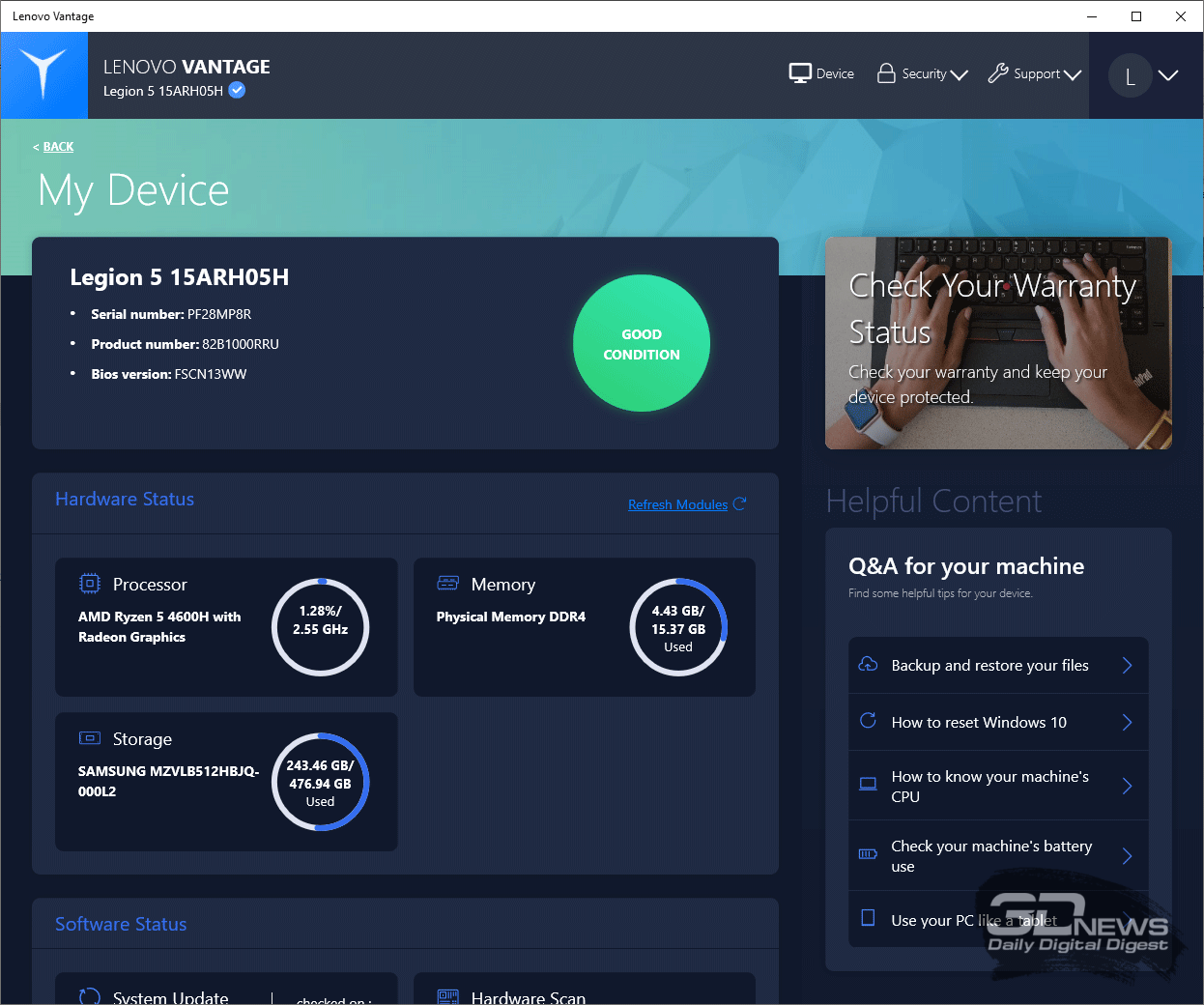Click the cloud backup icon
Viewport: 1204px width, 1005px height.
tap(868, 664)
